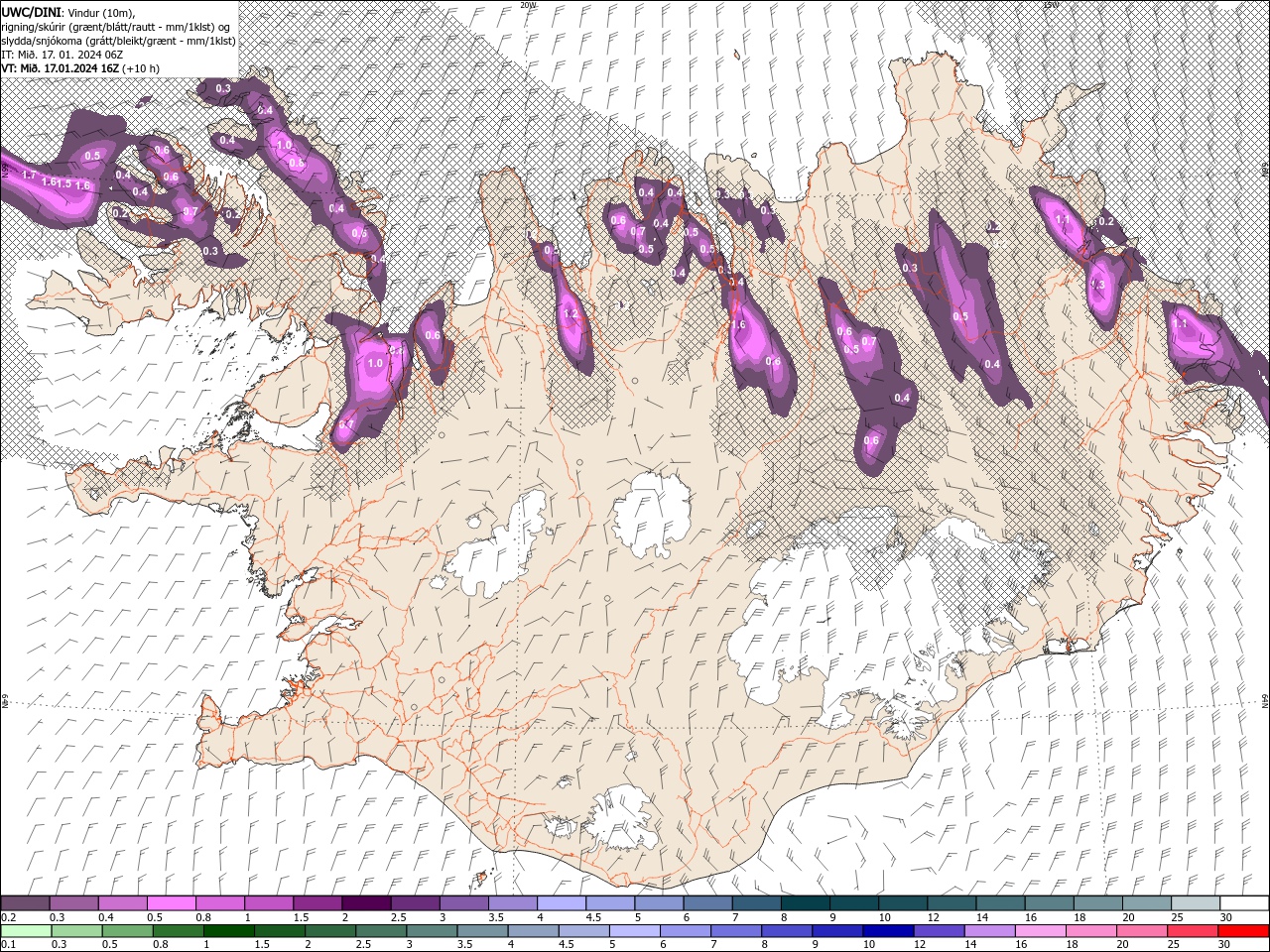Click the '1.7' precipitation value on the map

point(29,176)
